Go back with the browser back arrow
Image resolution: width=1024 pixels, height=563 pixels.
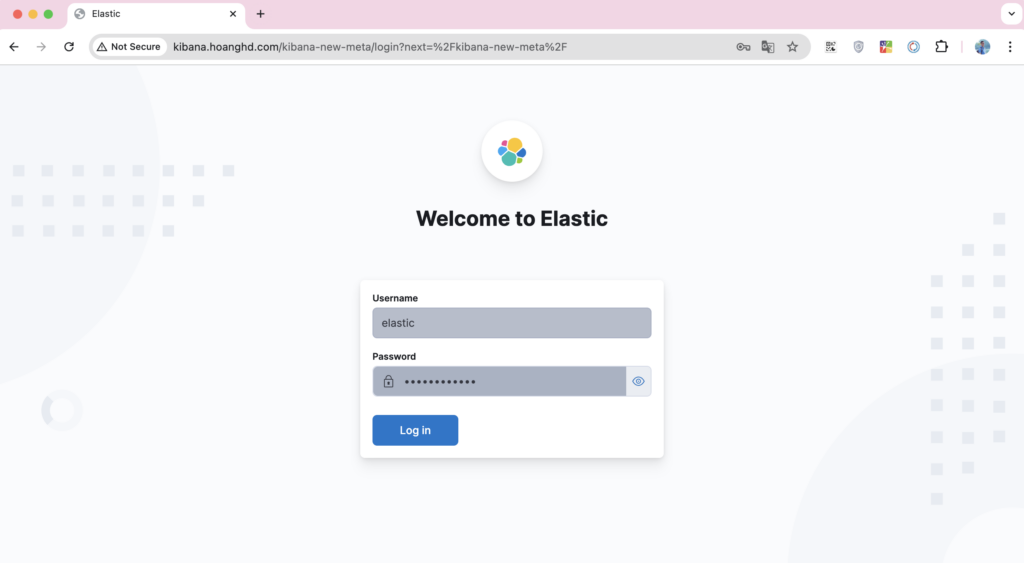[14, 46]
